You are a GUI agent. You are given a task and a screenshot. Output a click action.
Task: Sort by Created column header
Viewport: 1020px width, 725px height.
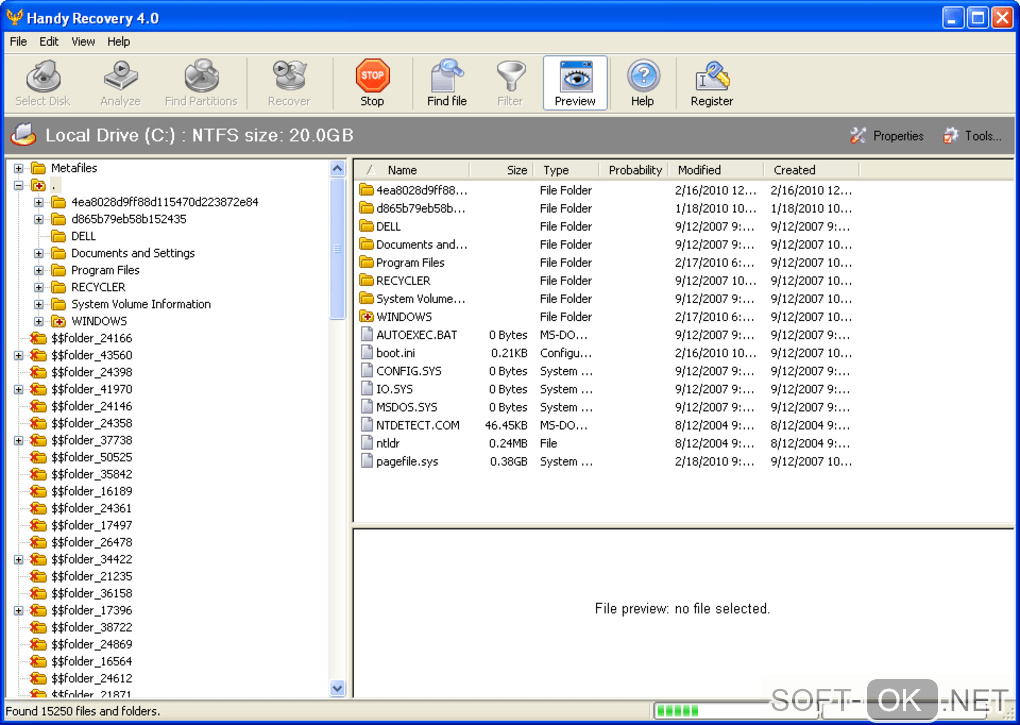click(x=811, y=170)
